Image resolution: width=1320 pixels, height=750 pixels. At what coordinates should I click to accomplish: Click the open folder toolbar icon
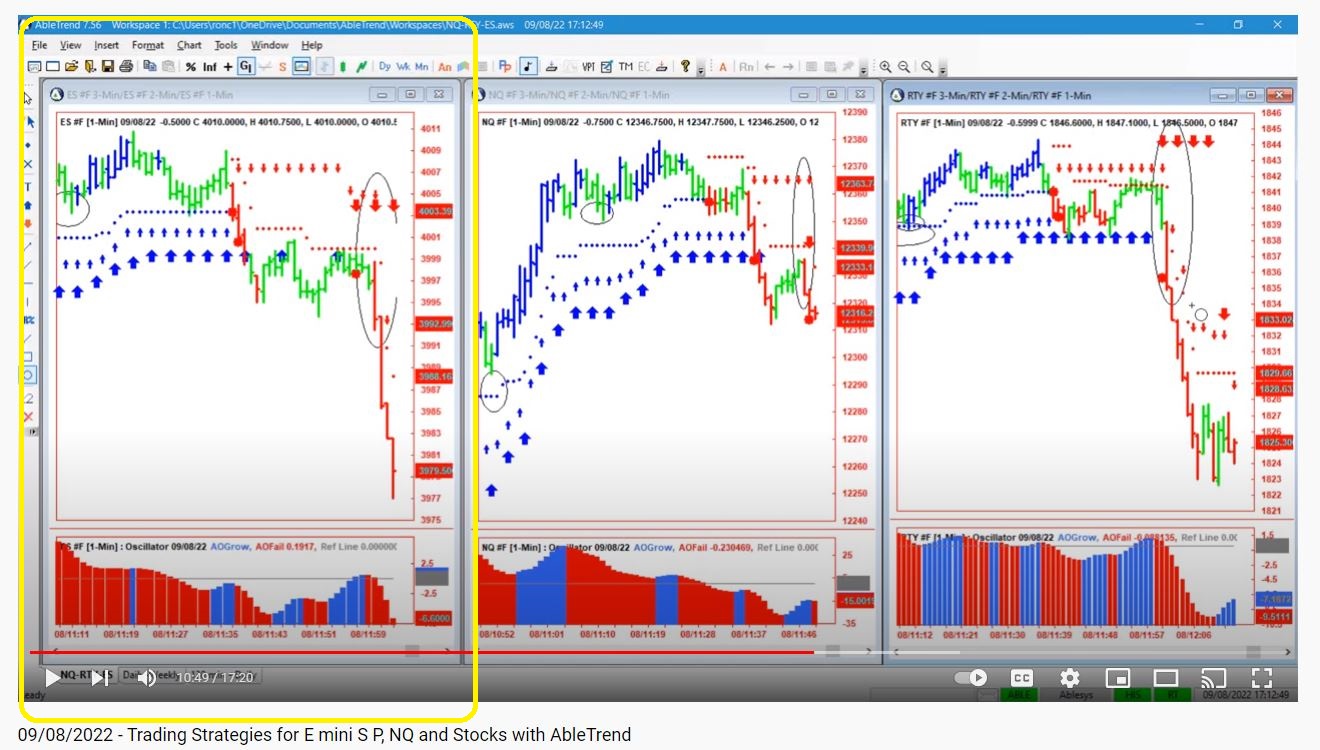coord(71,67)
